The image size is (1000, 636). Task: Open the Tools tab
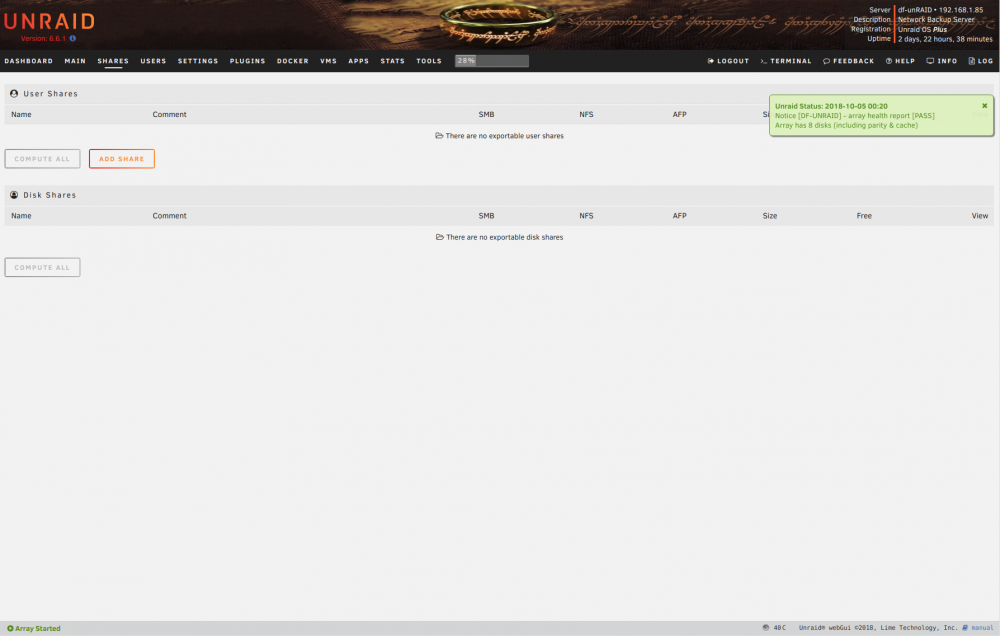click(429, 61)
